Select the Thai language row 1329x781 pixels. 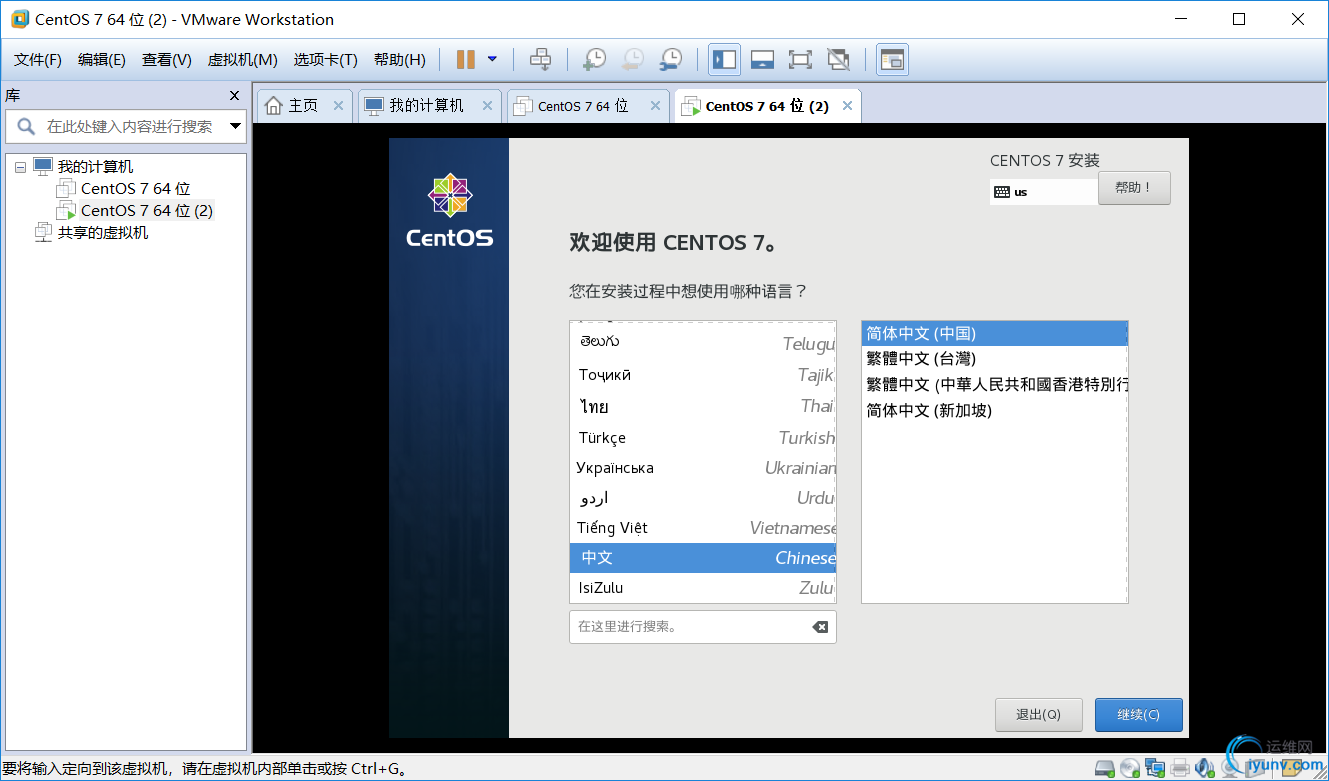click(702, 406)
